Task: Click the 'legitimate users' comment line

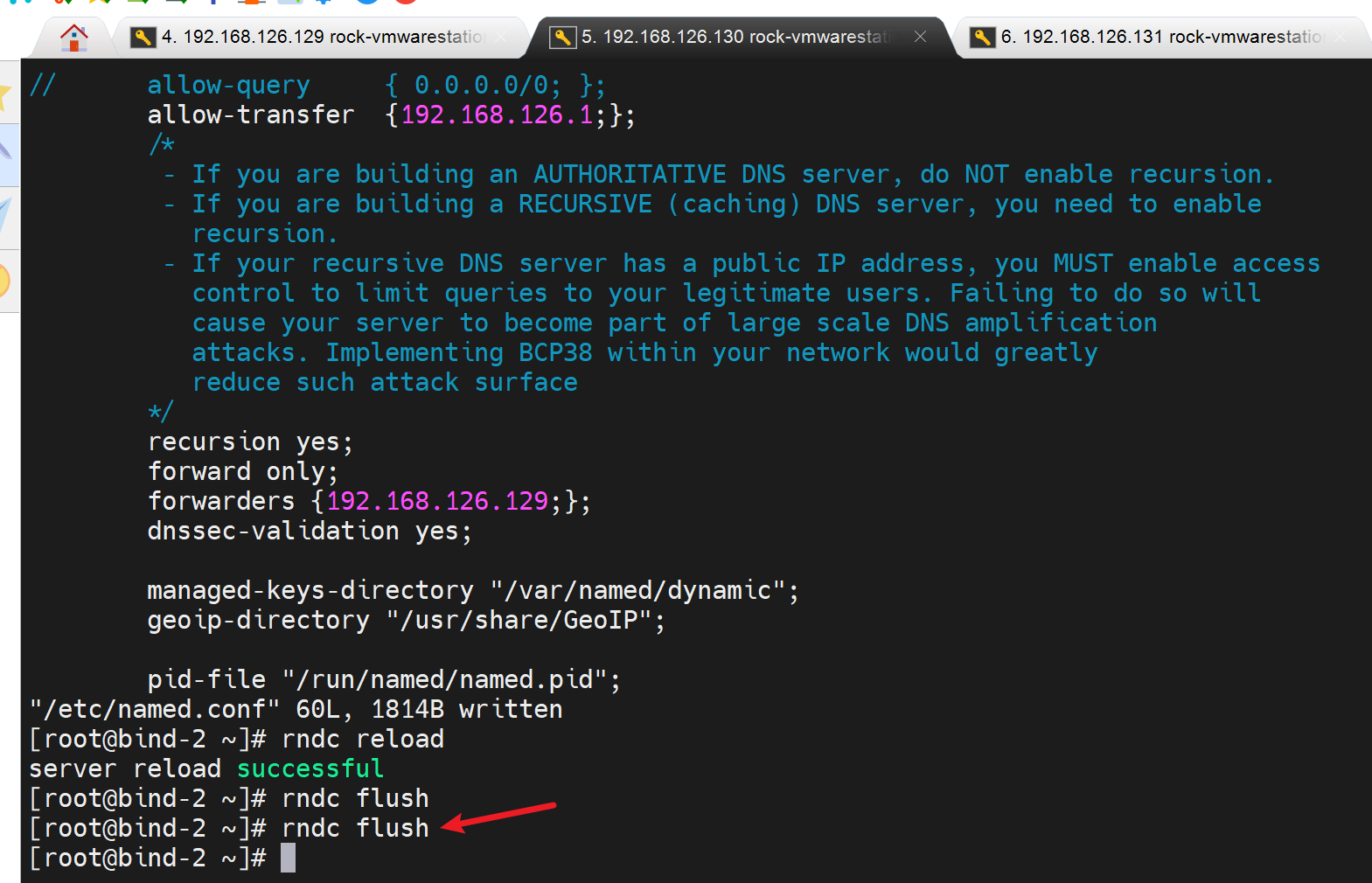Action: pos(727,293)
